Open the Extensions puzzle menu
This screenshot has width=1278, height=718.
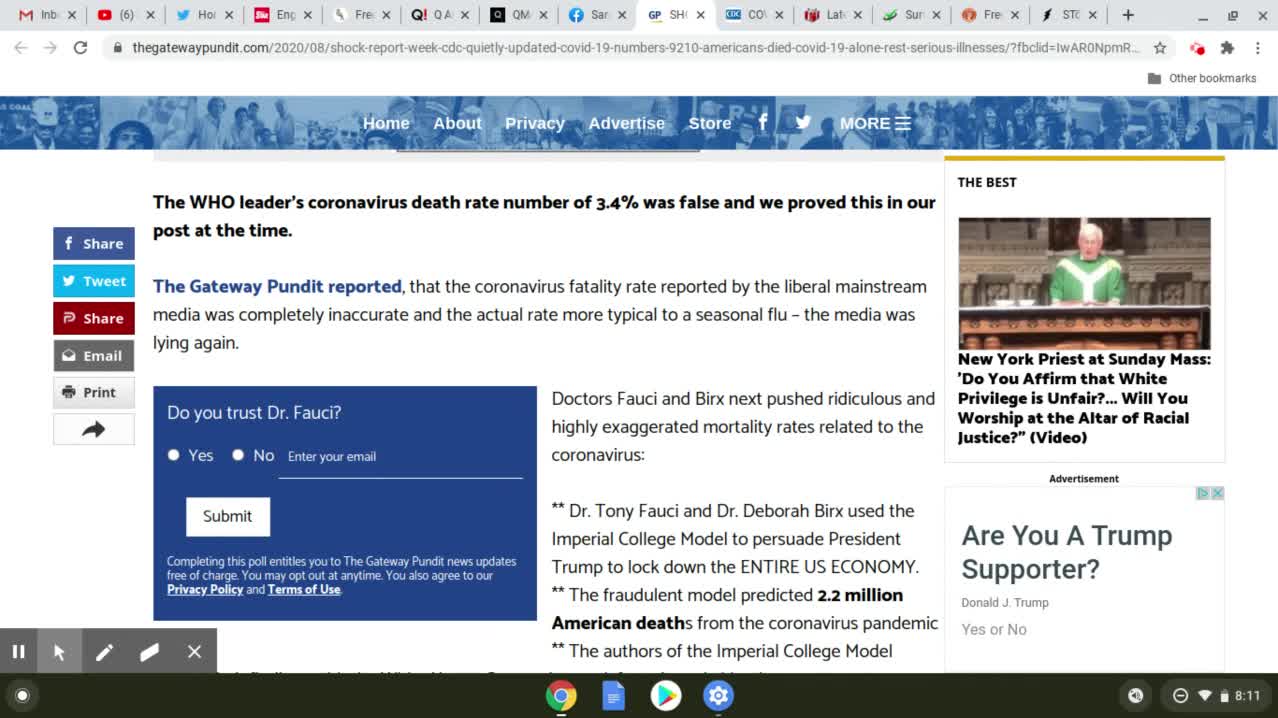click(x=1227, y=47)
